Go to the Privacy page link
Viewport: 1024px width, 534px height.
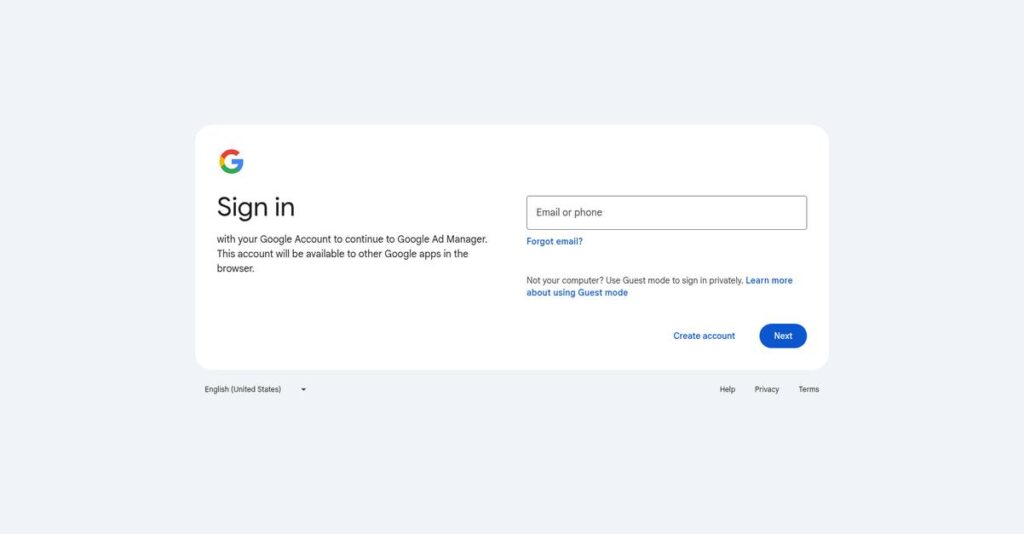pyautogui.click(x=767, y=389)
